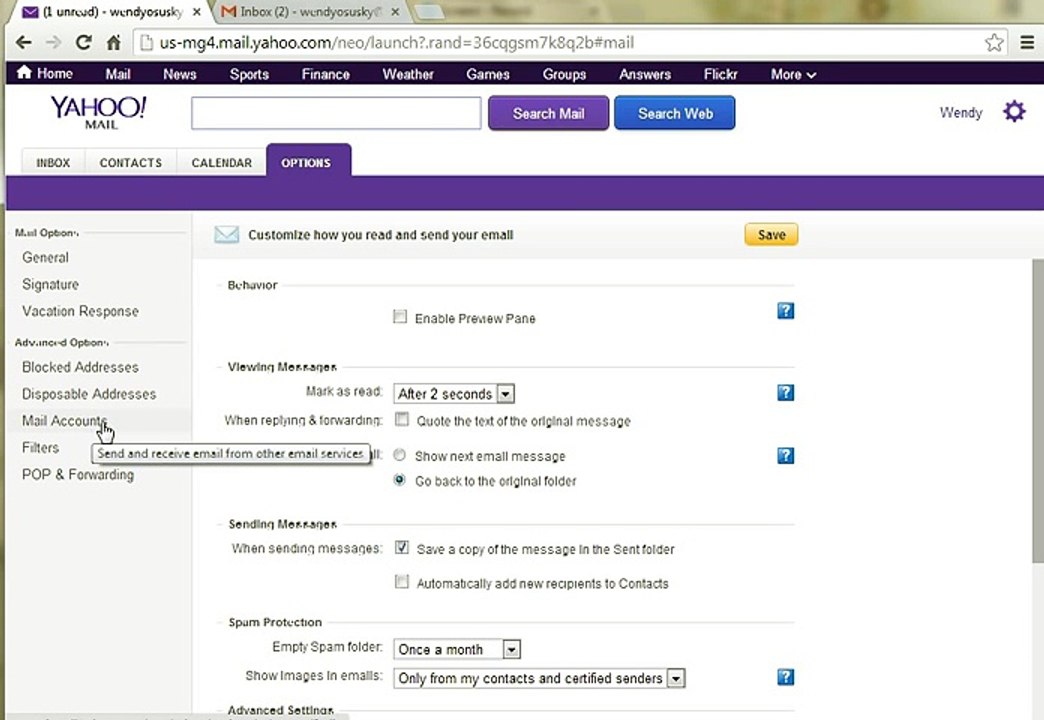
Task: Open POP & Forwarding settings
Action: click(x=78, y=474)
